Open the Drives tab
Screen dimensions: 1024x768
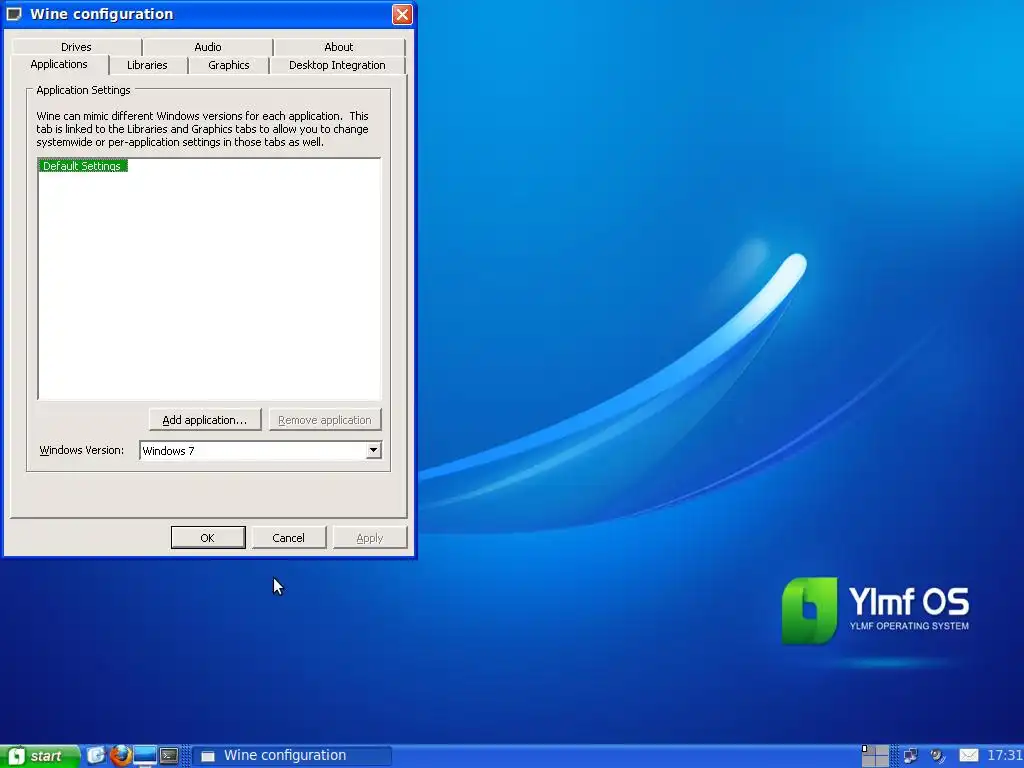[x=76, y=47]
